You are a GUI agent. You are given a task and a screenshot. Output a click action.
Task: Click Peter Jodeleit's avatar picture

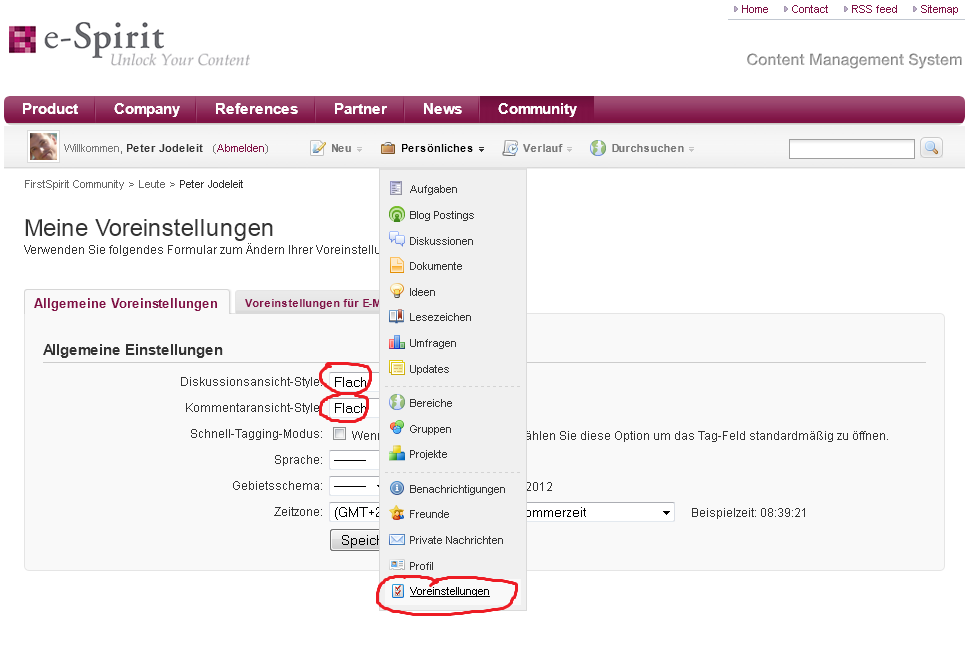(43, 147)
